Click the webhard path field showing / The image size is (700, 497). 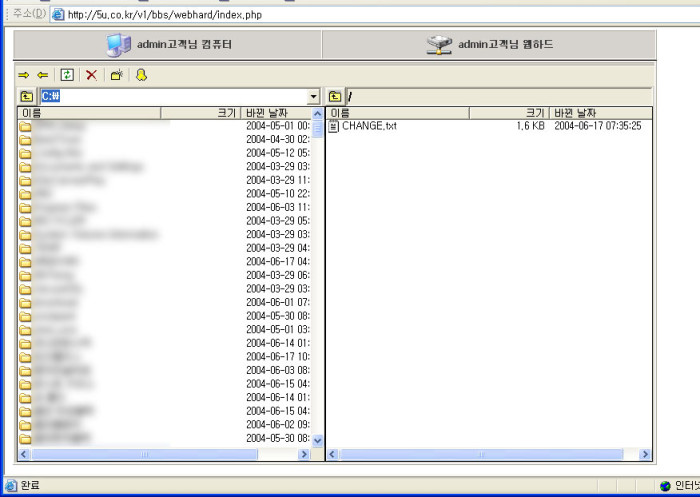(x=499, y=96)
